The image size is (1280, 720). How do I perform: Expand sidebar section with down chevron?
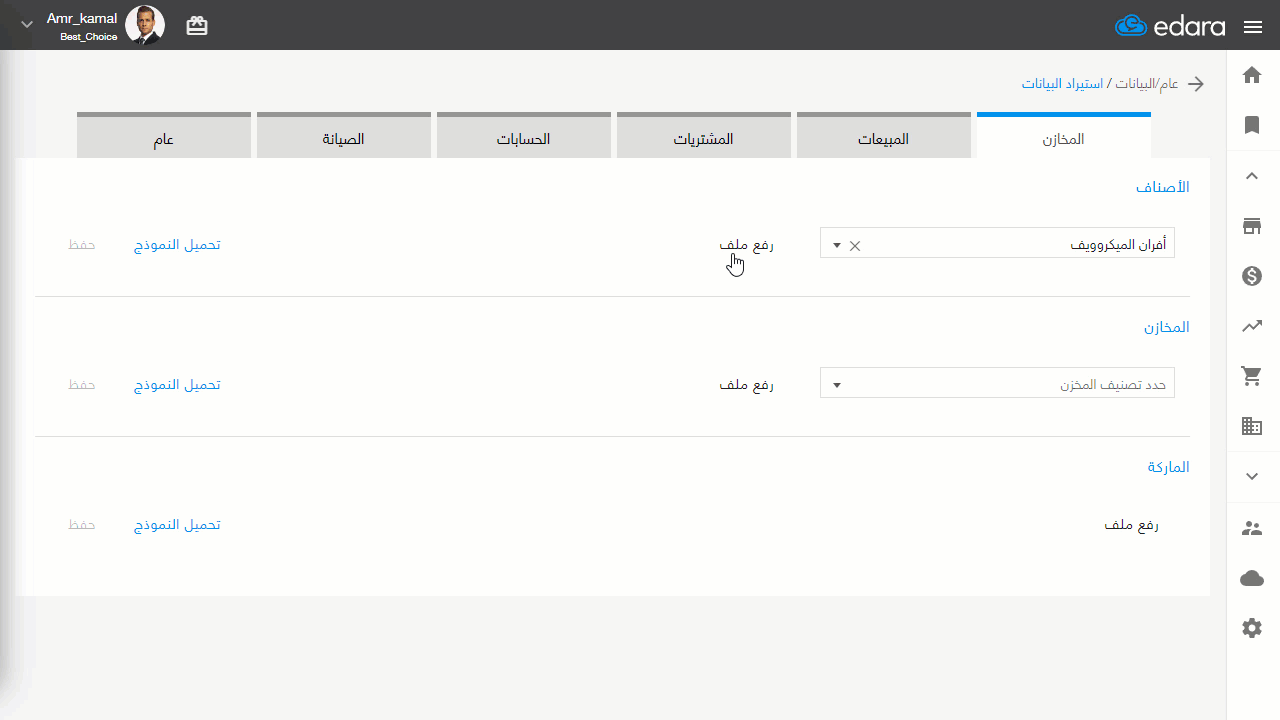pos(1252,476)
